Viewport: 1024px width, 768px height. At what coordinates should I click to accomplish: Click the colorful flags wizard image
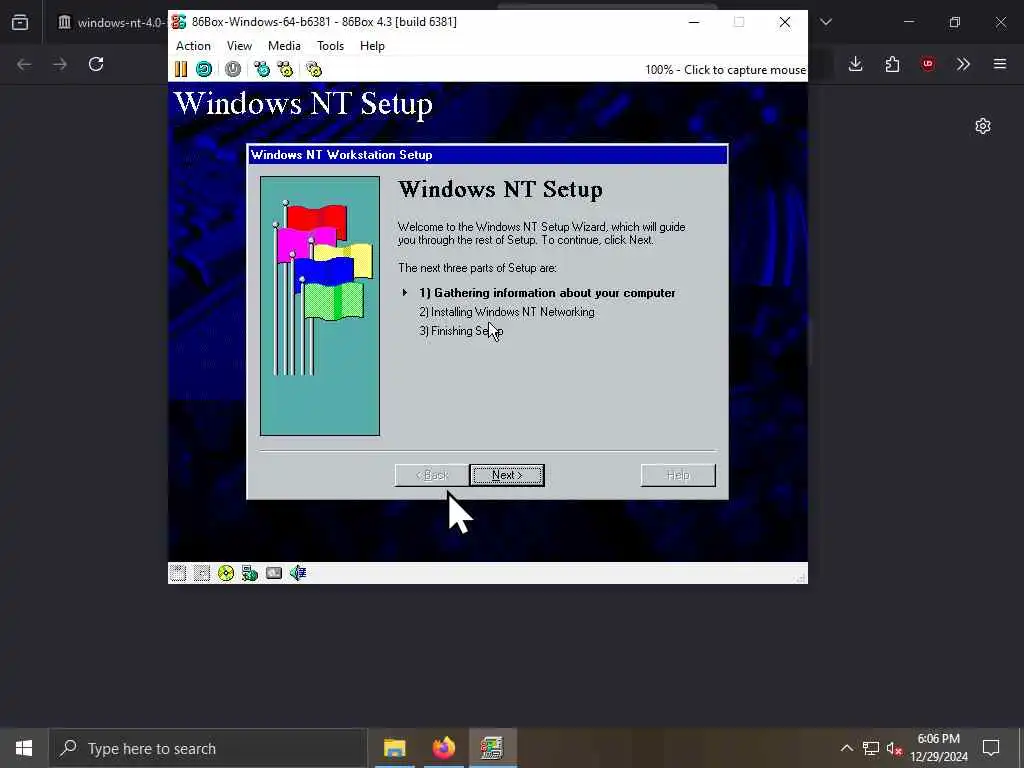[320, 306]
